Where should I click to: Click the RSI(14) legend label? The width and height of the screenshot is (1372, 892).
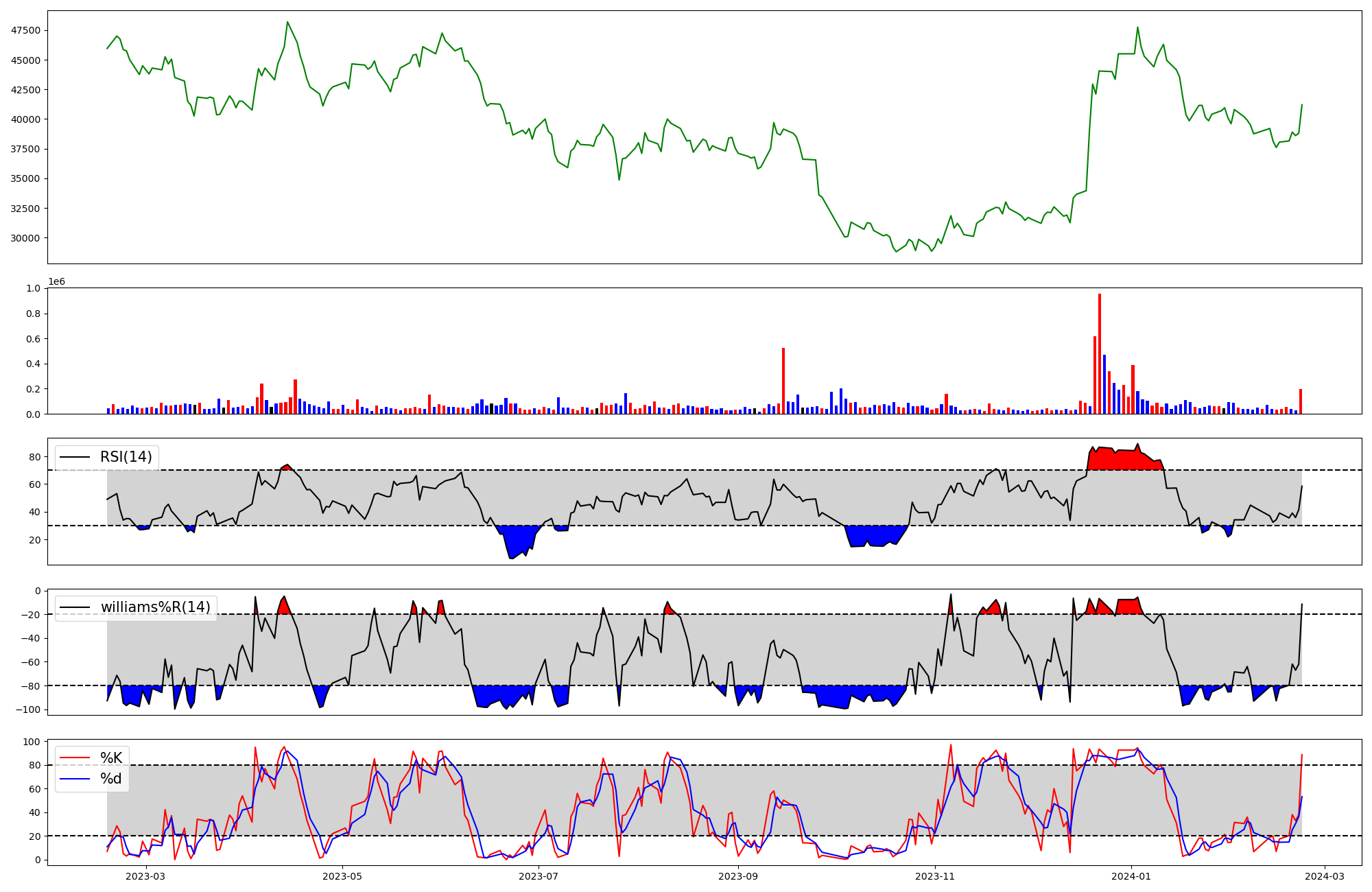click(126, 457)
